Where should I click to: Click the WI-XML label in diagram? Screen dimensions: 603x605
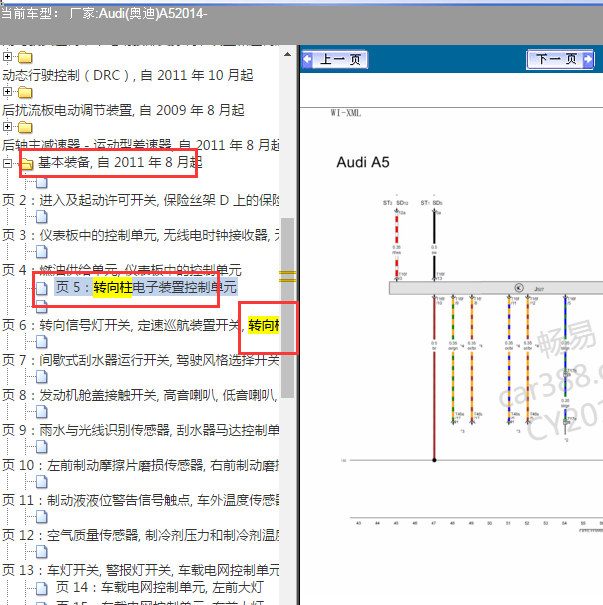click(346, 113)
